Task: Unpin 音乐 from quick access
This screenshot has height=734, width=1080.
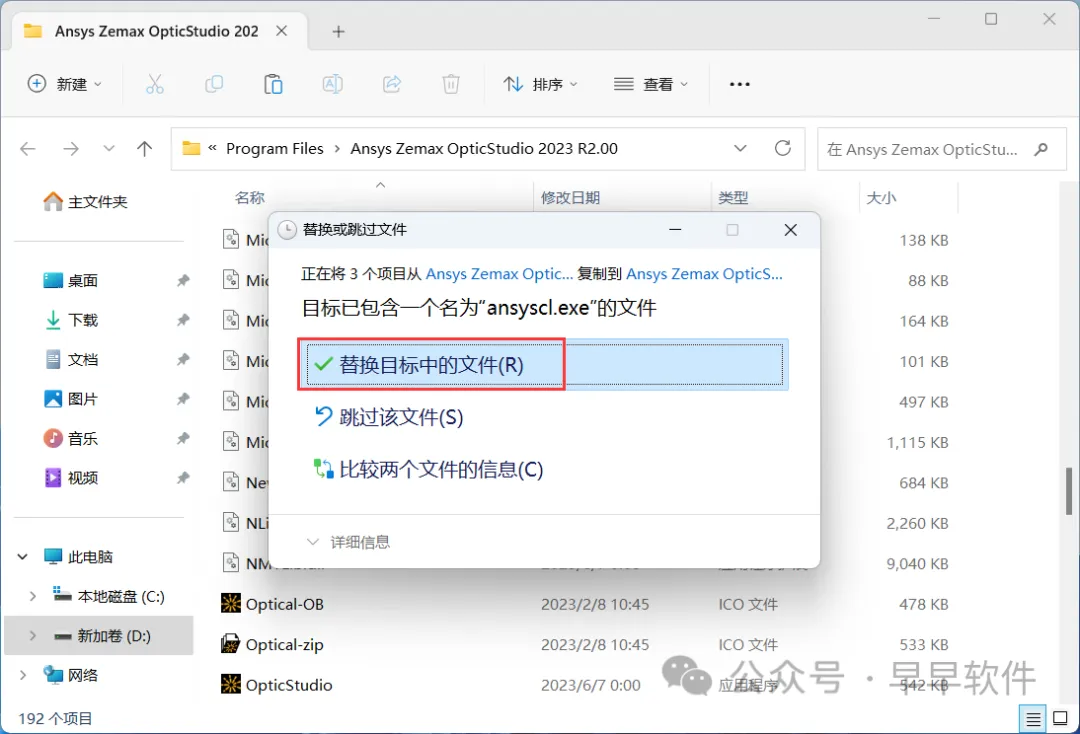Action: [x=183, y=438]
